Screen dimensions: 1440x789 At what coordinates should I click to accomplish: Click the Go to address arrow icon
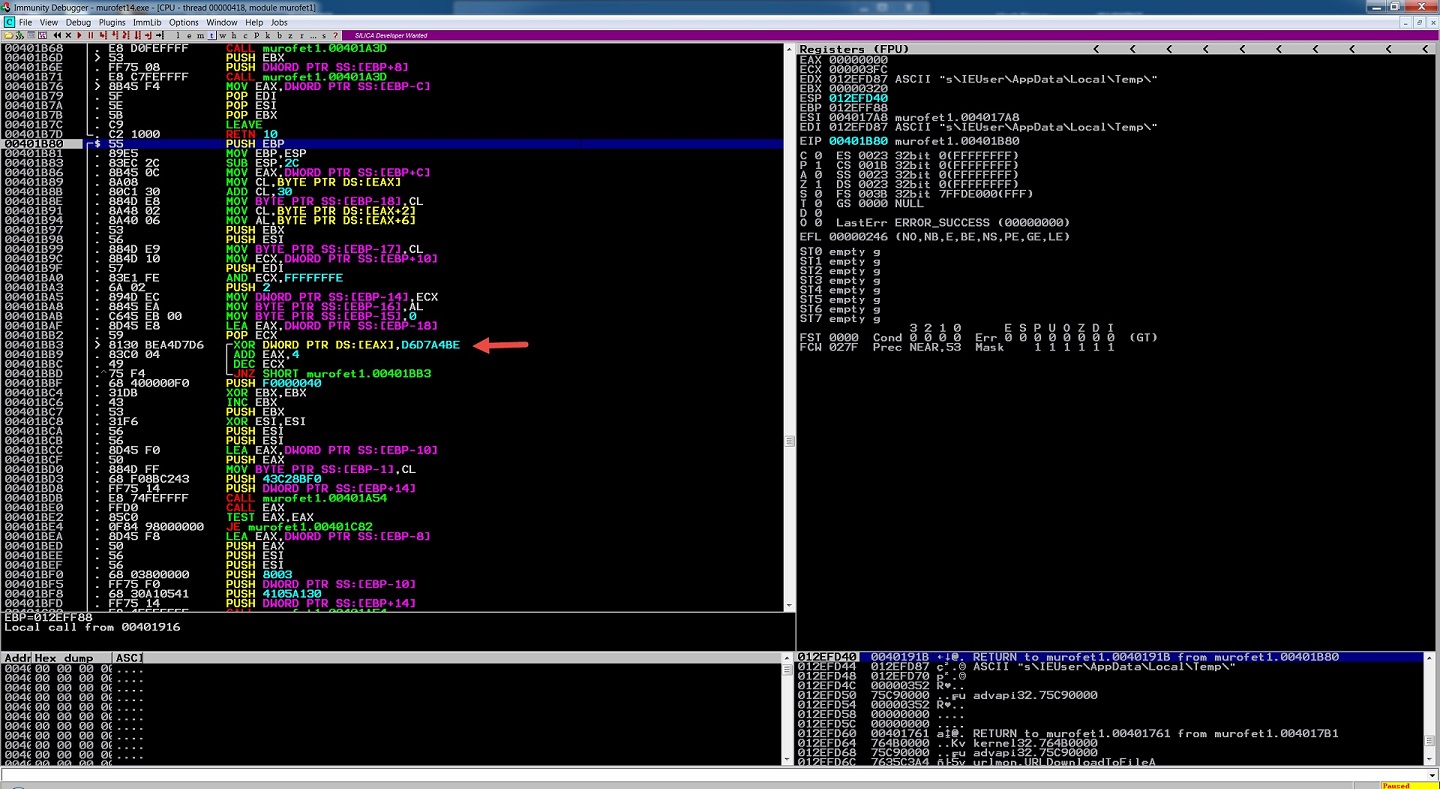pyautogui.click(x=160, y=35)
